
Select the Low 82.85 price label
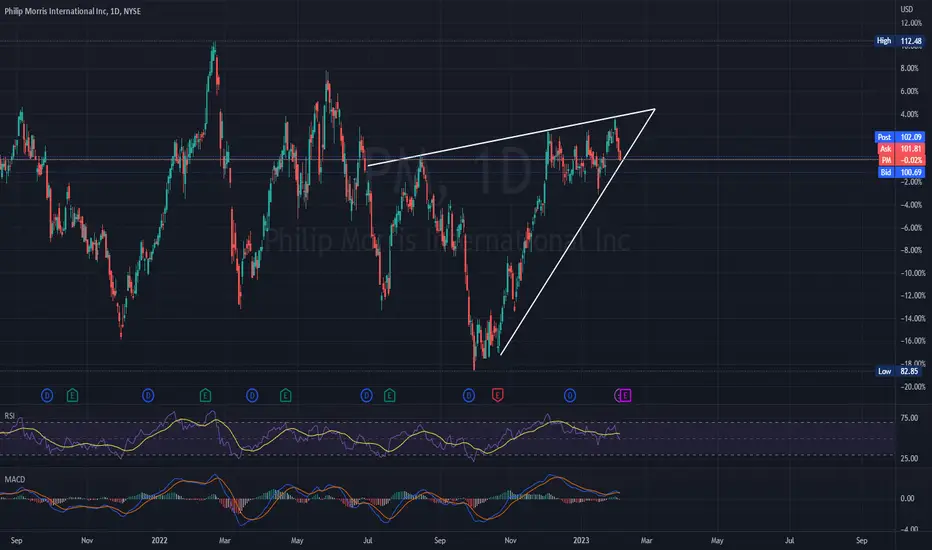pyautogui.click(x=899, y=371)
